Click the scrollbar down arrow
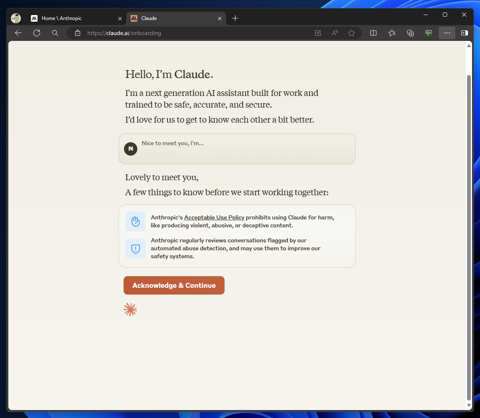The image size is (480, 418). coord(469,405)
